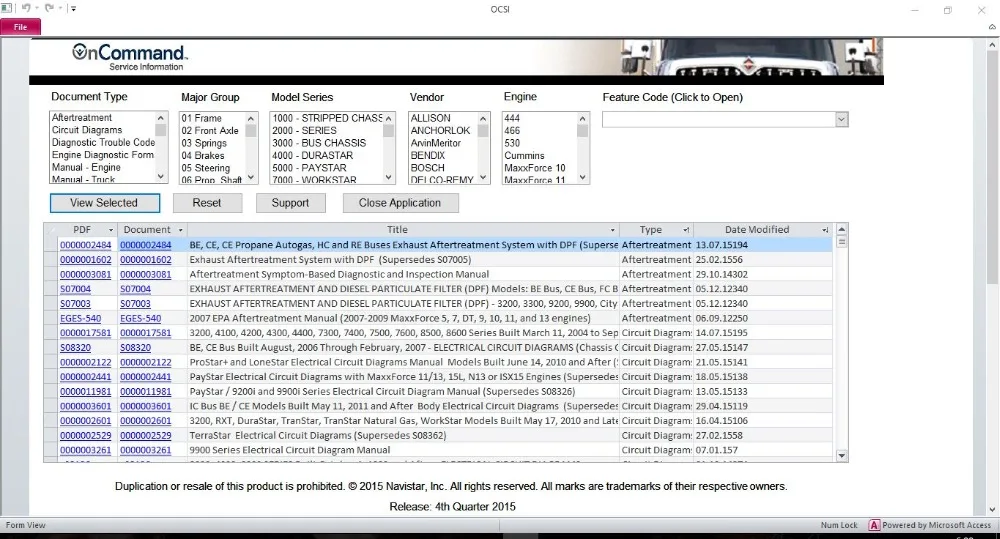Select BENDIX in Vendor list
Screen dimensions: 1000x539
coord(428,156)
